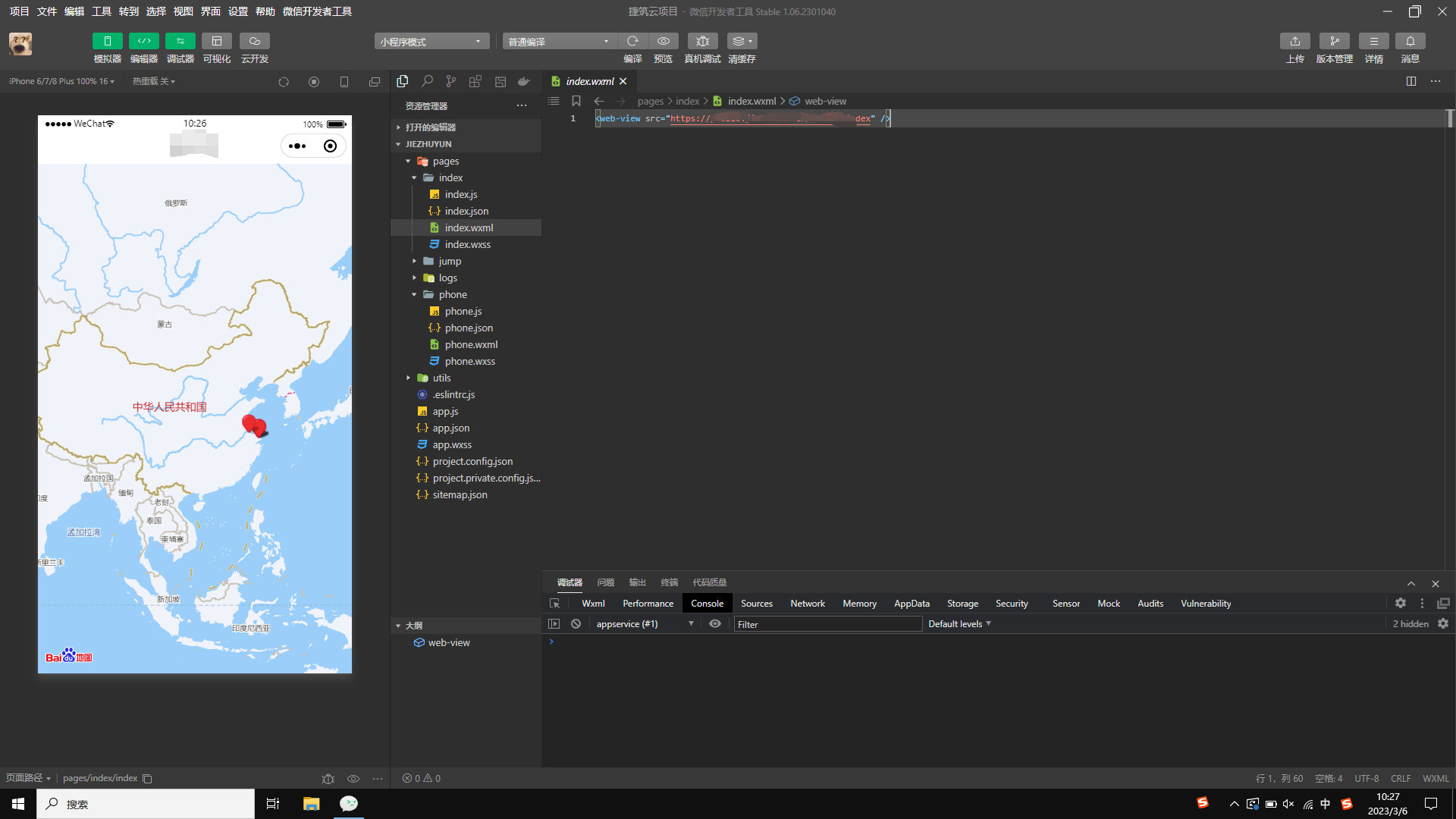Image resolution: width=1456 pixels, height=819 pixels.
Task: Toggle the 调试器 debugger panel
Action: (x=180, y=41)
